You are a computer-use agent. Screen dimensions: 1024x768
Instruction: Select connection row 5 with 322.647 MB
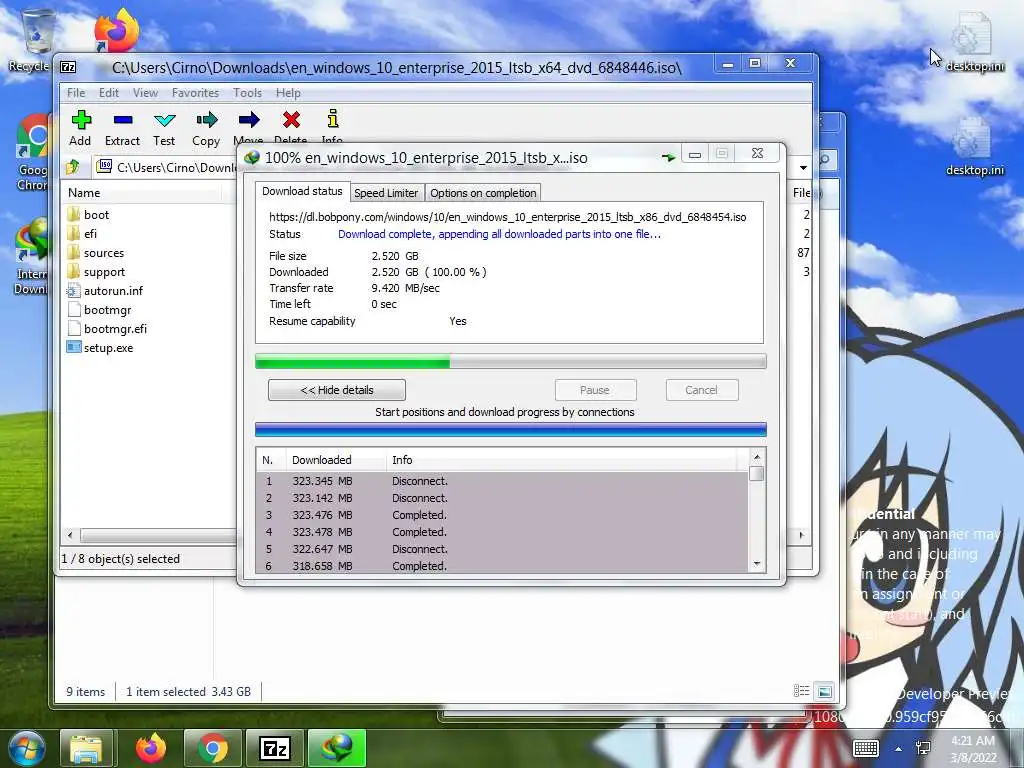click(x=502, y=549)
